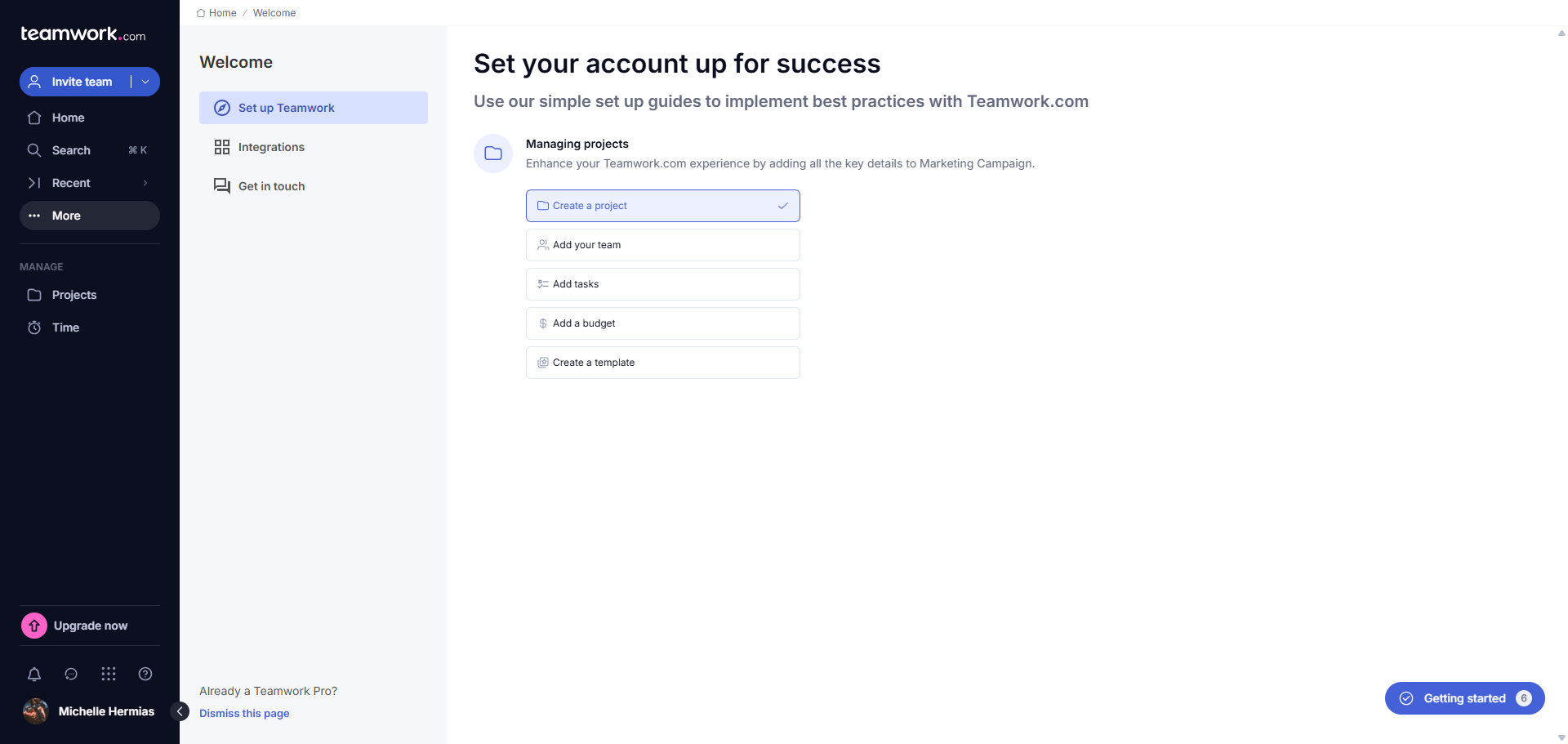The image size is (1568, 744).
Task: Select the completed Create a project step
Action: click(662, 206)
